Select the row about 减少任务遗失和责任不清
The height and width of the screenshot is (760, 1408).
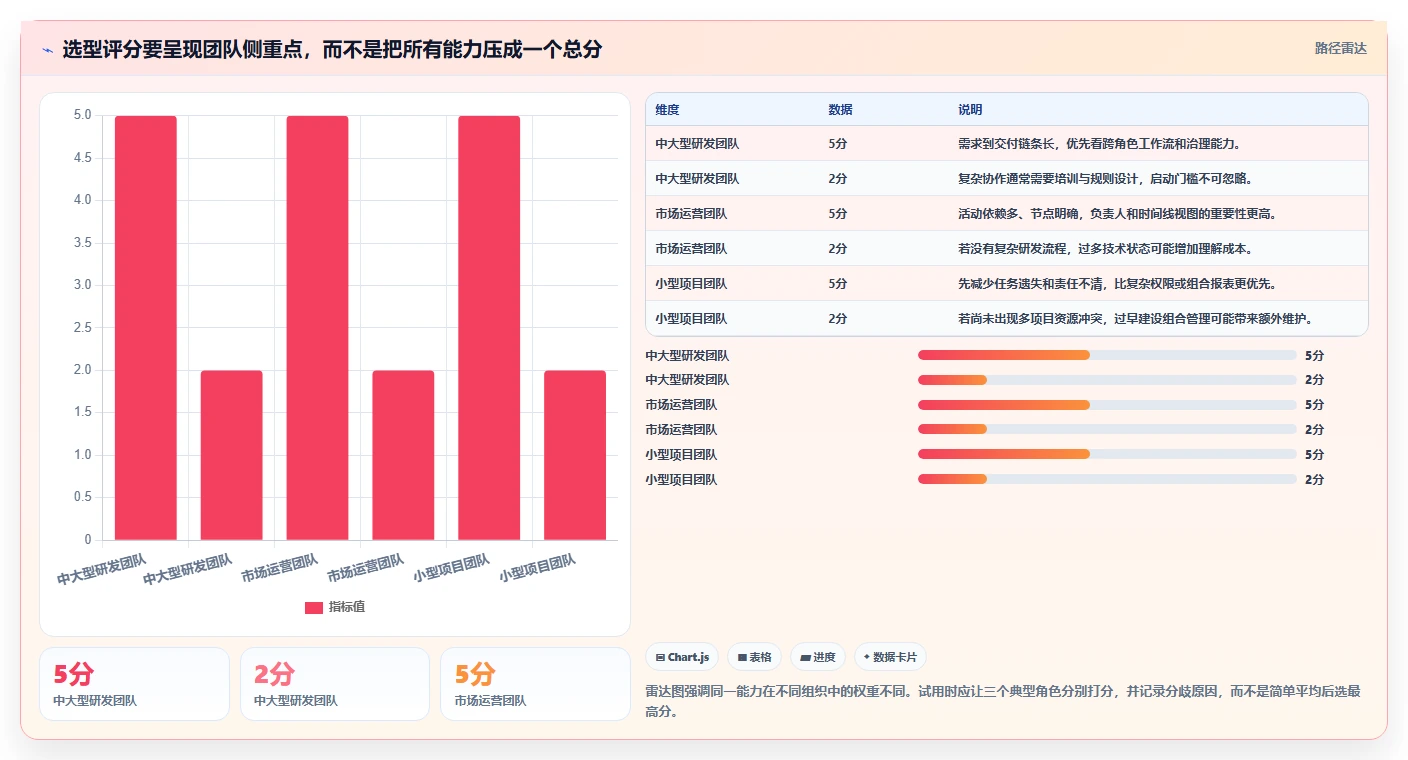(1007, 284)
